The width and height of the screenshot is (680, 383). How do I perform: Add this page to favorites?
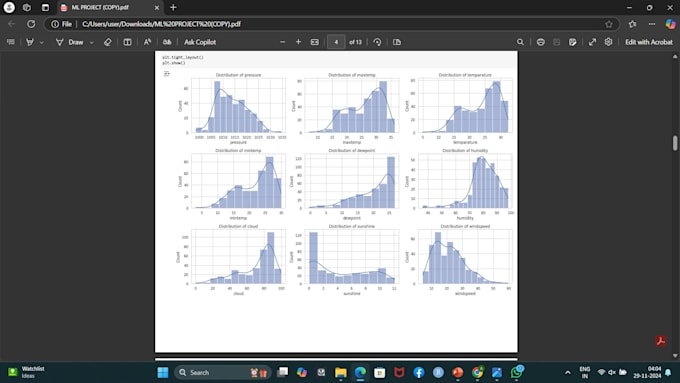[609, 24]
